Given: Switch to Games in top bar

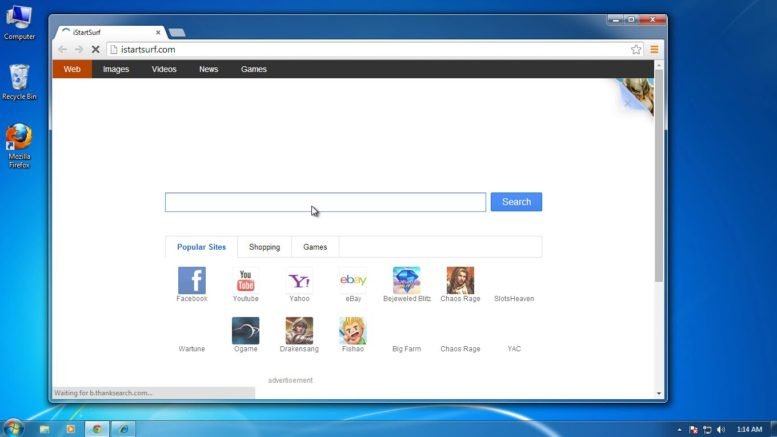Looking at the screenshot, I should pyautogui.click(x=254, y=69).
